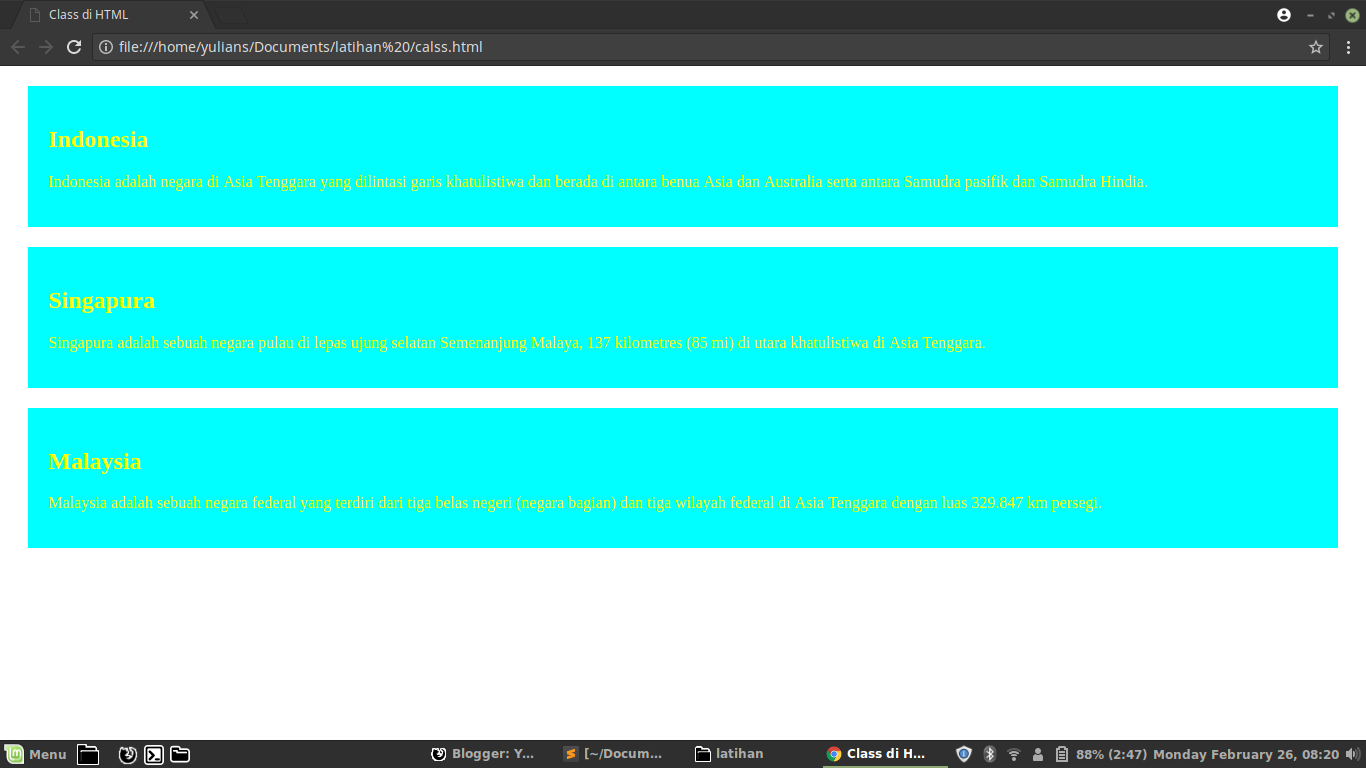1366x768 pixels.
Task: Click the paragraph starting 'Singapura adalah sebuah'
Action: tap(517, 342)
